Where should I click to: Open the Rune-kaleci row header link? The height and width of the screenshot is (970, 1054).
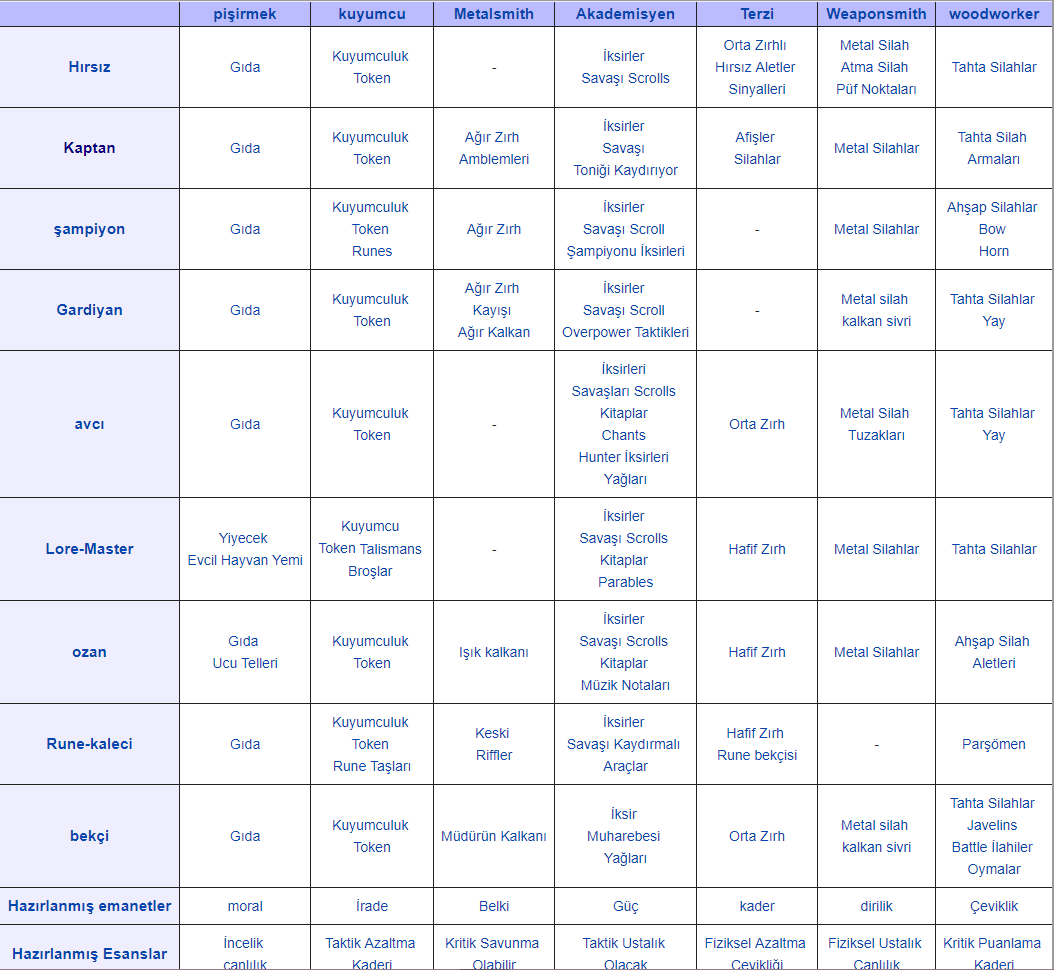pos(89,743)
